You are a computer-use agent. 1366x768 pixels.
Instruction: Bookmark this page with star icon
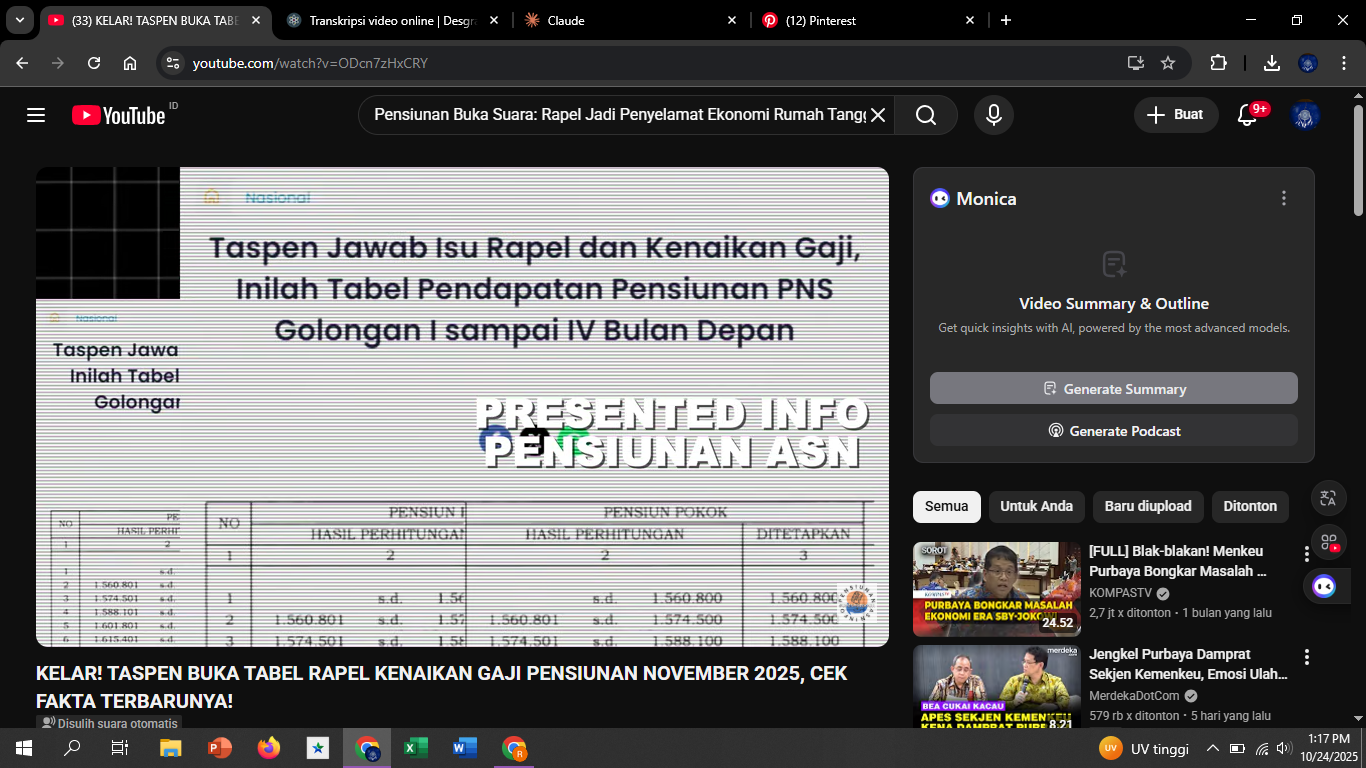pos(1168,63)
